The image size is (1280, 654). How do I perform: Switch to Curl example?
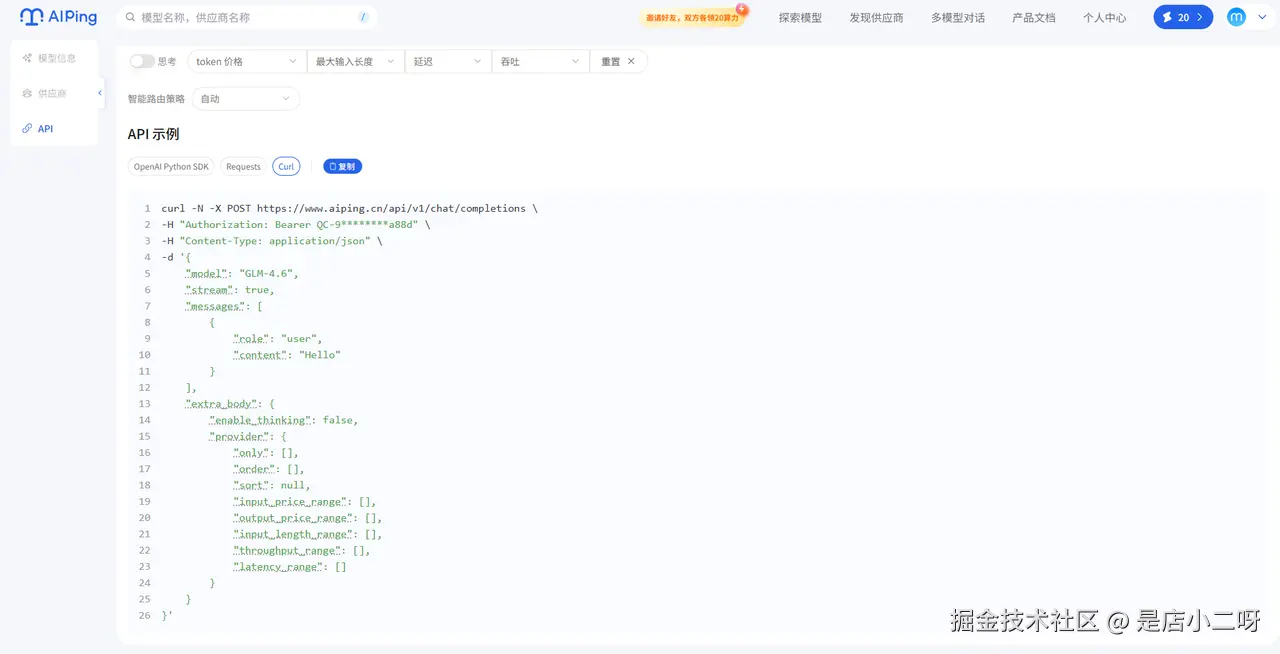point(286,166)
